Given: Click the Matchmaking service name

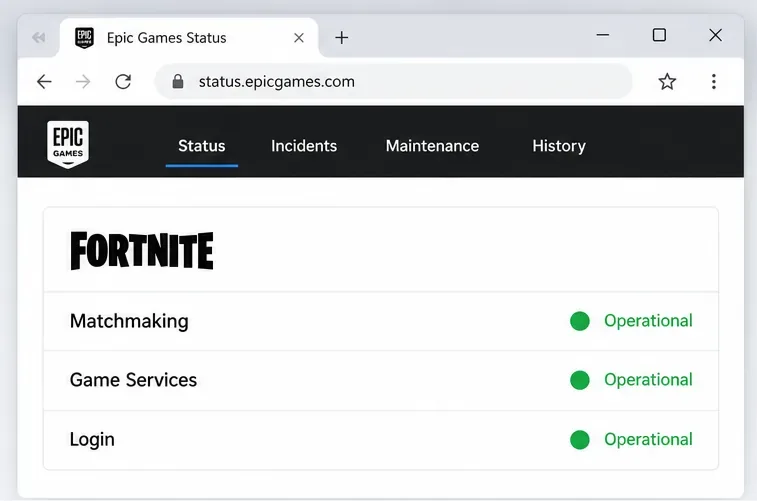Looking at the screenshot, I should click(x=129, y=321).
